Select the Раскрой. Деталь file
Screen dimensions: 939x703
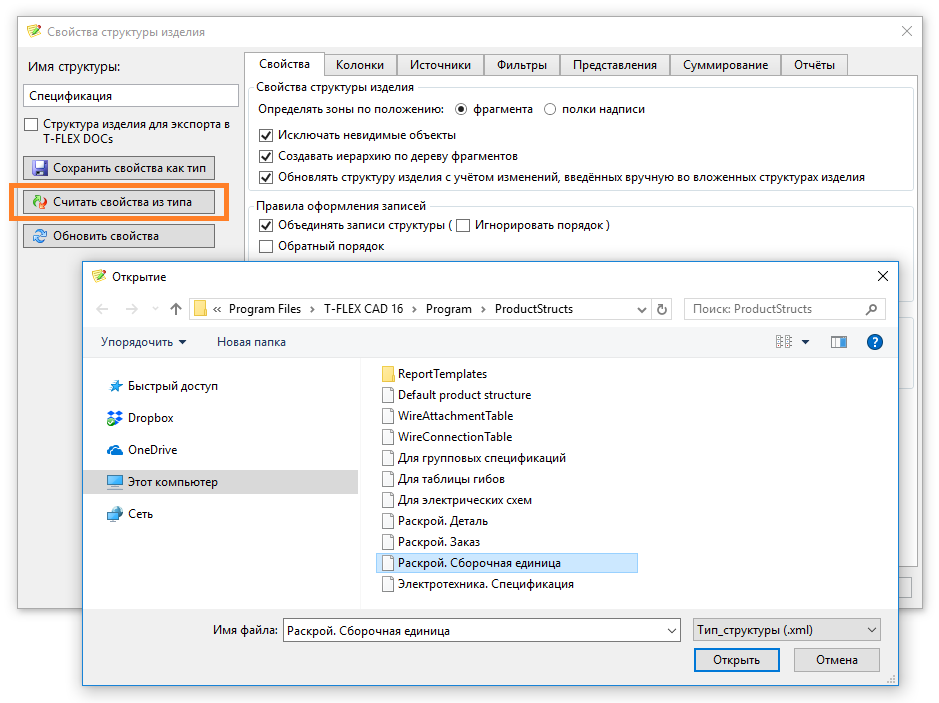pyautogui.click(x=442, y=521)
